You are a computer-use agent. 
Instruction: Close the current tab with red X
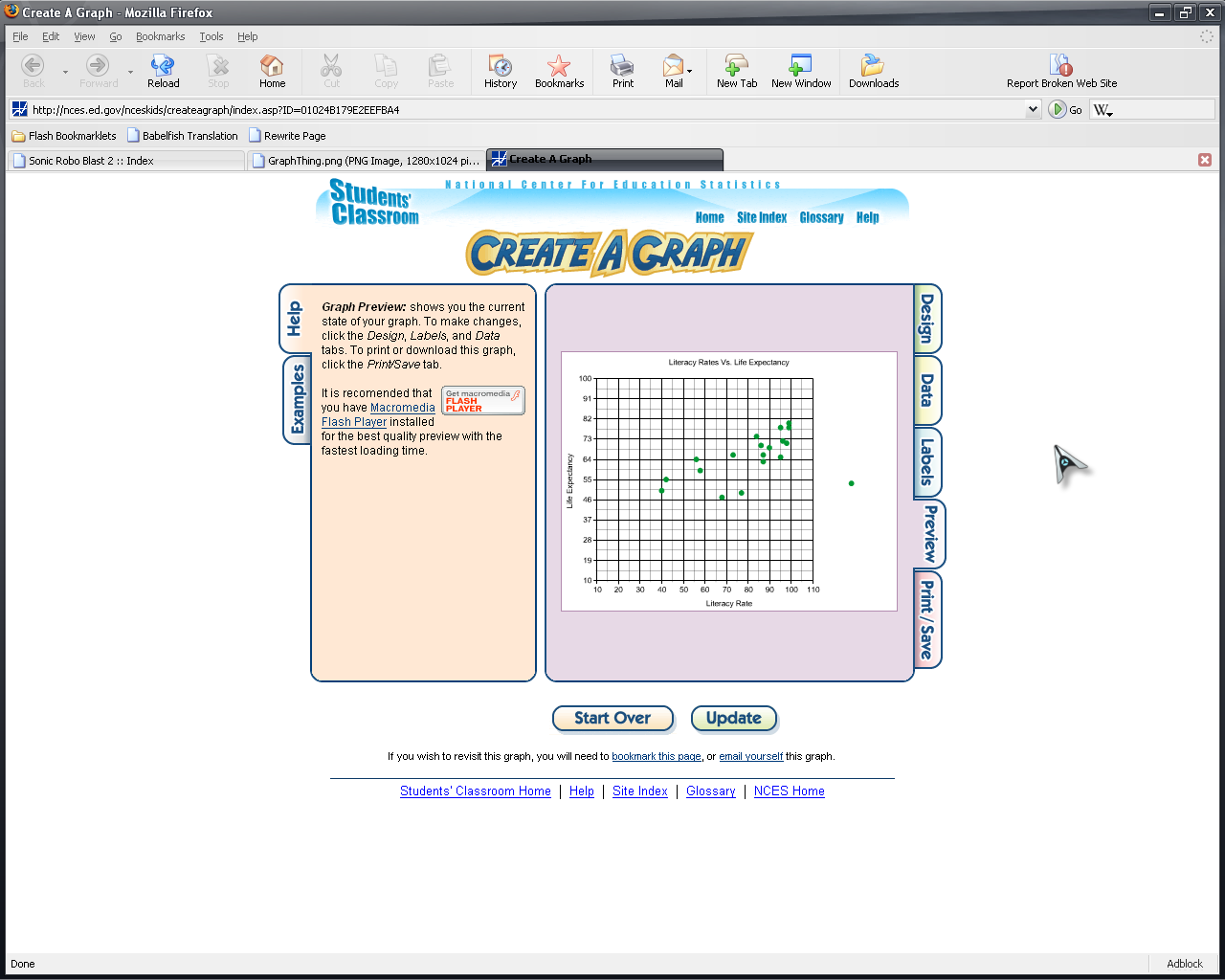click(1205, 160)
